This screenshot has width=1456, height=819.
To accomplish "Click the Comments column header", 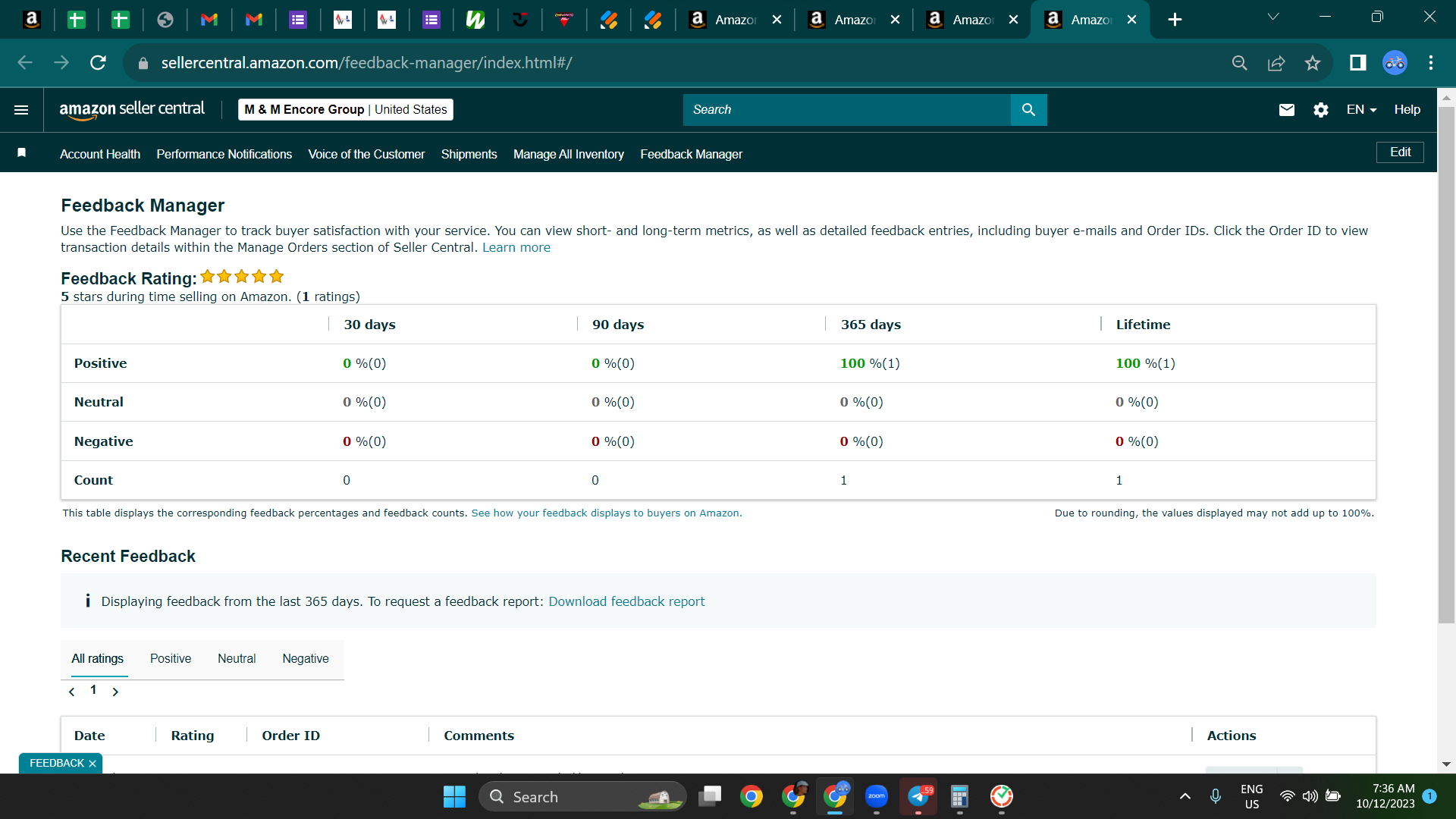I will tap(479, 736).
